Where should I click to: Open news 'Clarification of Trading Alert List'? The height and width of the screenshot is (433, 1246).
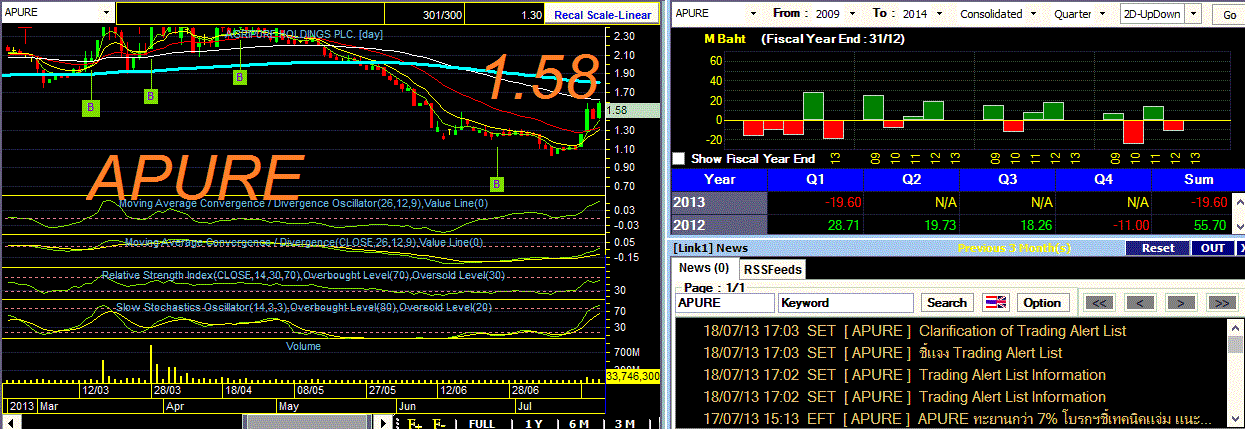1022,331
